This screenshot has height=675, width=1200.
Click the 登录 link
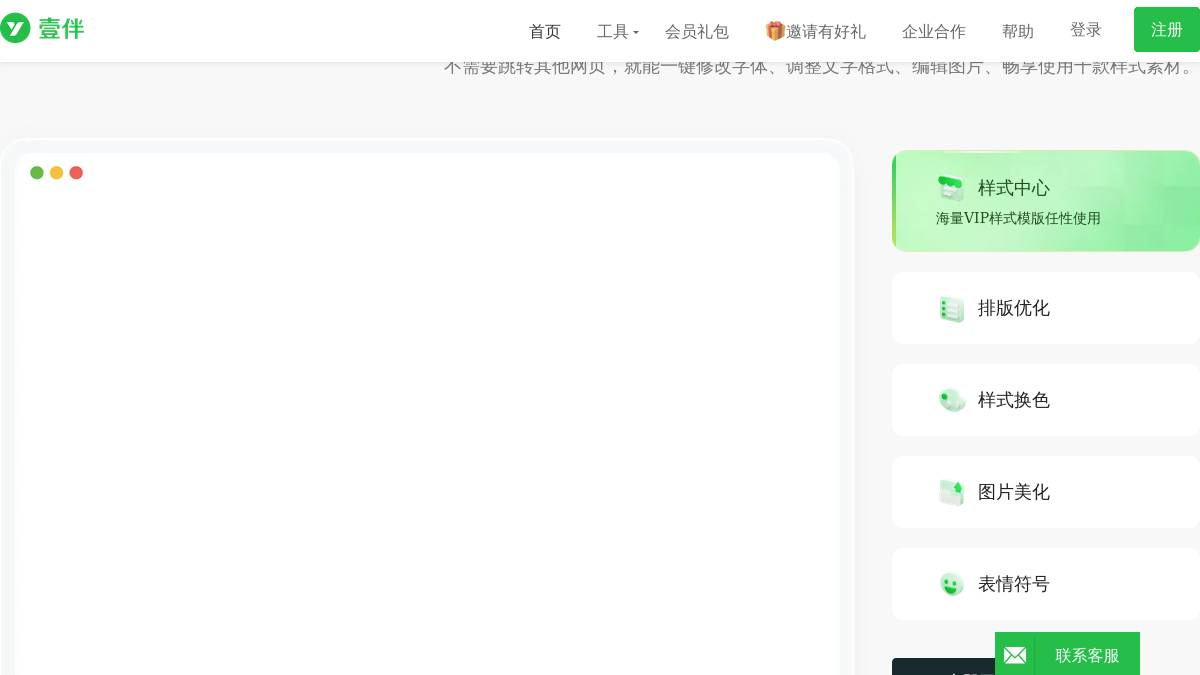[x=1086, y=30]
